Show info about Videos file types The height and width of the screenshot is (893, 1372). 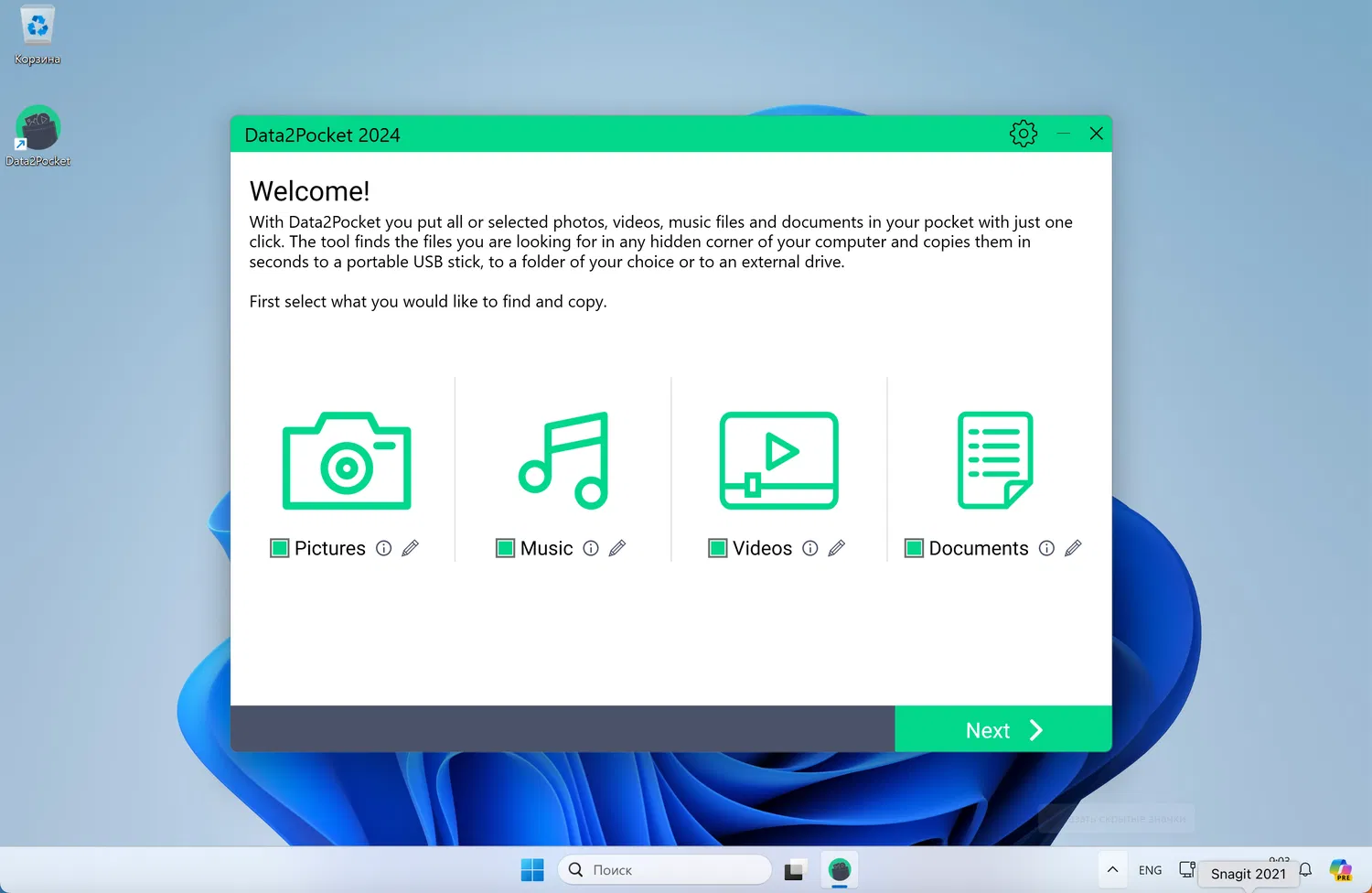point(810,548)
